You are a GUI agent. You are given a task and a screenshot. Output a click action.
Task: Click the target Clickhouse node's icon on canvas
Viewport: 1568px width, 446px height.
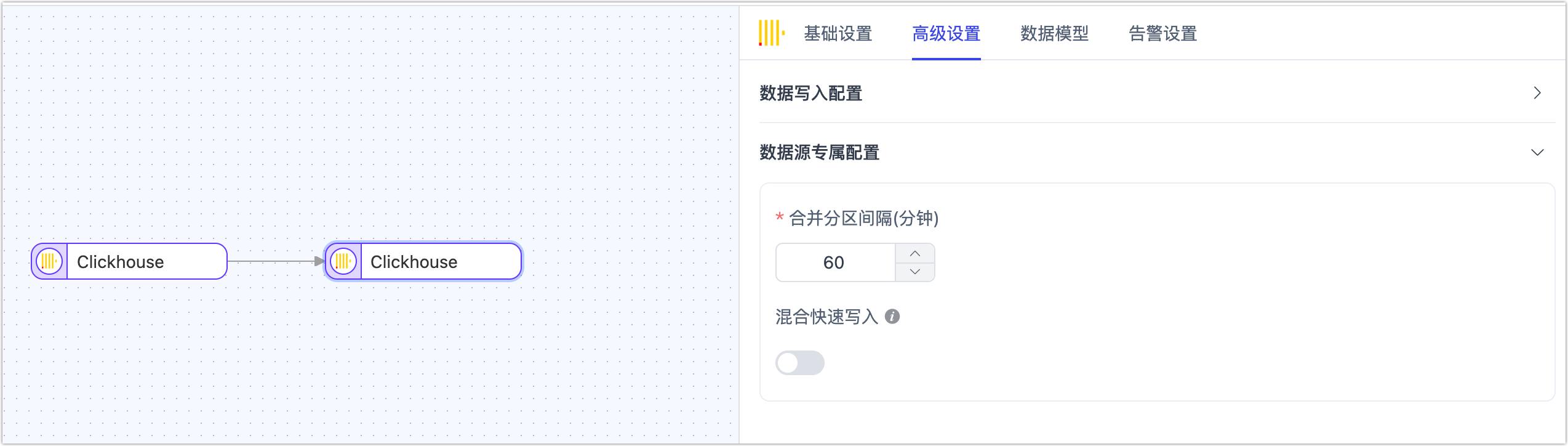(343, 261)
